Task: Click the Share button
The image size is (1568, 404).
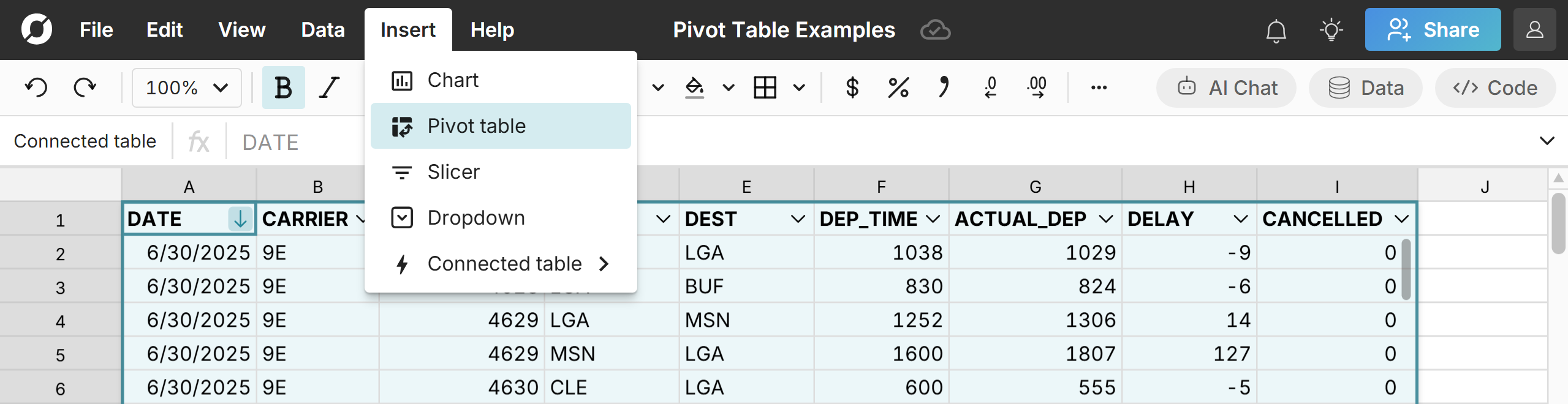Action: pyautogui.click(x=1433, y=30)
